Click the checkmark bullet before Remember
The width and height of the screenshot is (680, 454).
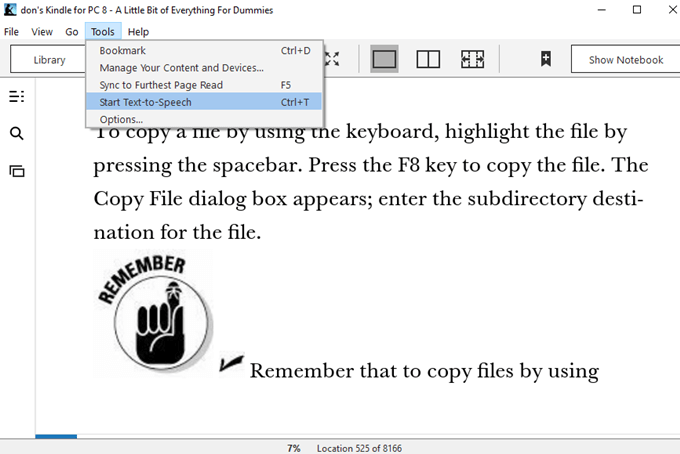[x=232, y=362]
